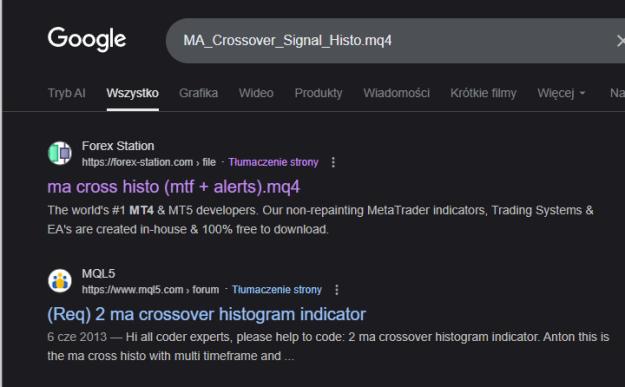The image size is (625, 387).
Task: Click Tłumaczenie strony for Forex Station
Action: pyautogui.click(x=273, y=162)
